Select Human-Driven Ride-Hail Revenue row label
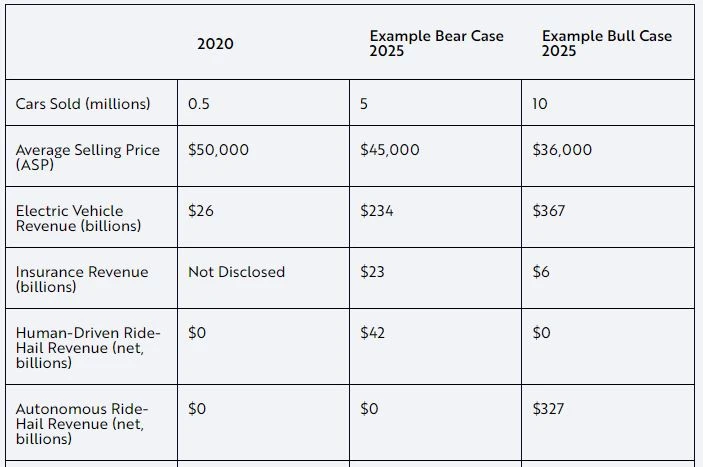This screenshot has height=467, width=703. click(x=87, y=347)
